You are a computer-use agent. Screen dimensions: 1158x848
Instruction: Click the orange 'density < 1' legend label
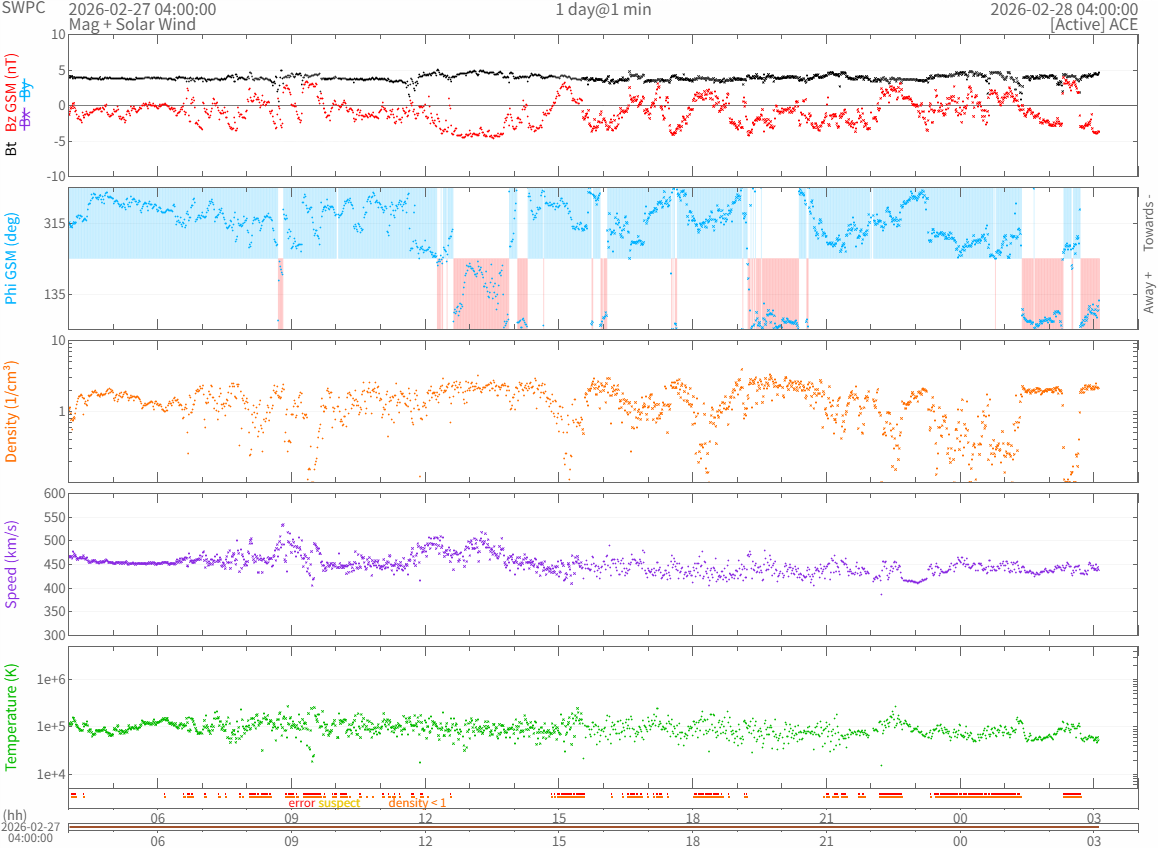(417, 803)
